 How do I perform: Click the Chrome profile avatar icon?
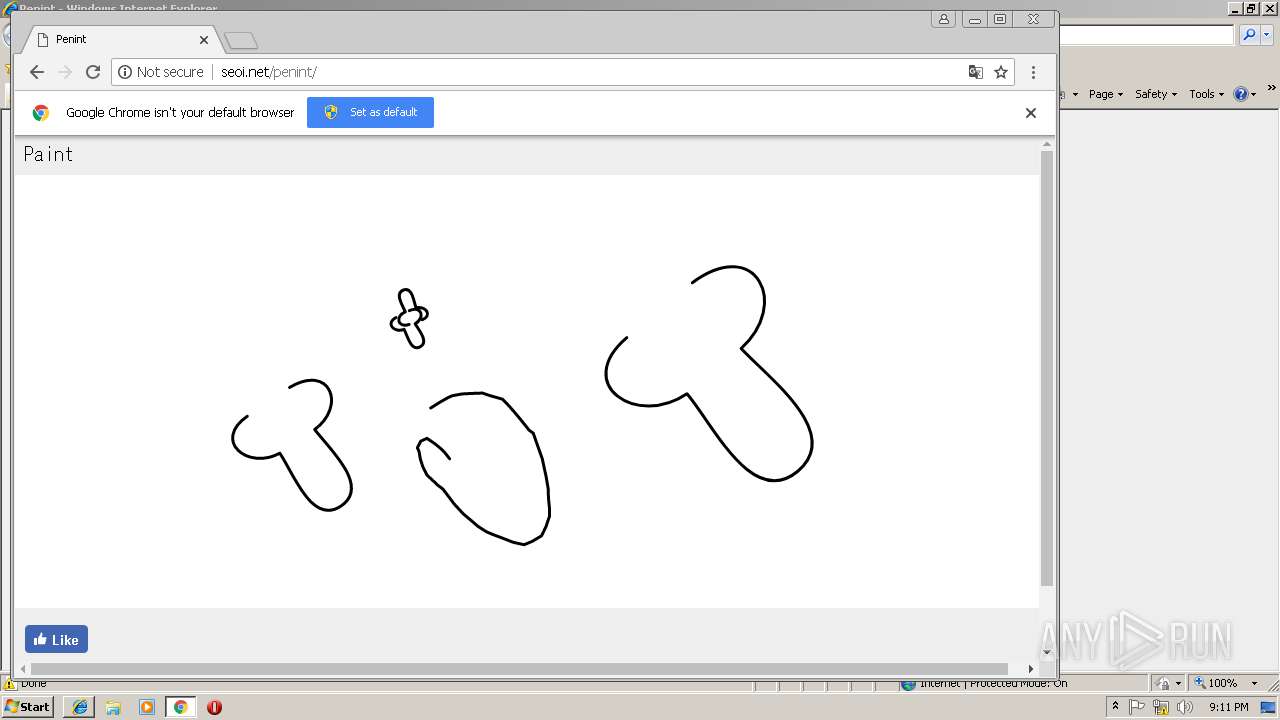click(943, 19)
